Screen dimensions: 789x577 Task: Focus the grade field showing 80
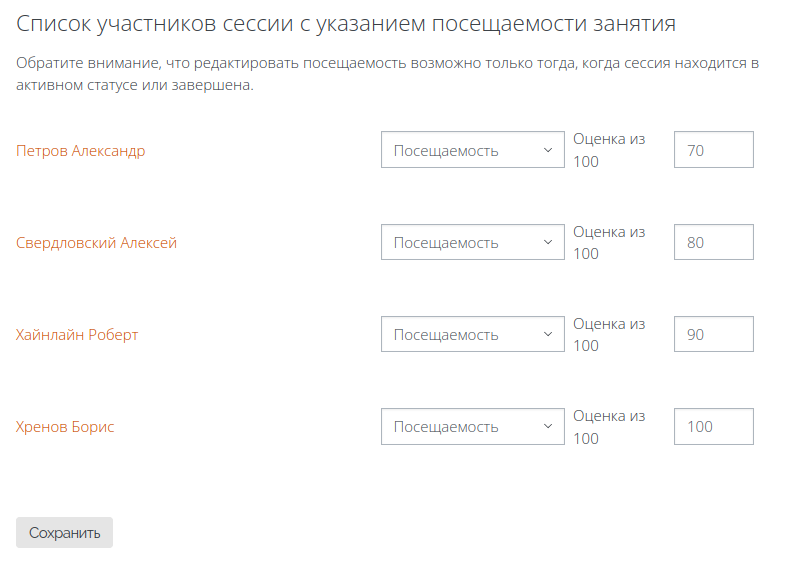click(x=714, y=242)
